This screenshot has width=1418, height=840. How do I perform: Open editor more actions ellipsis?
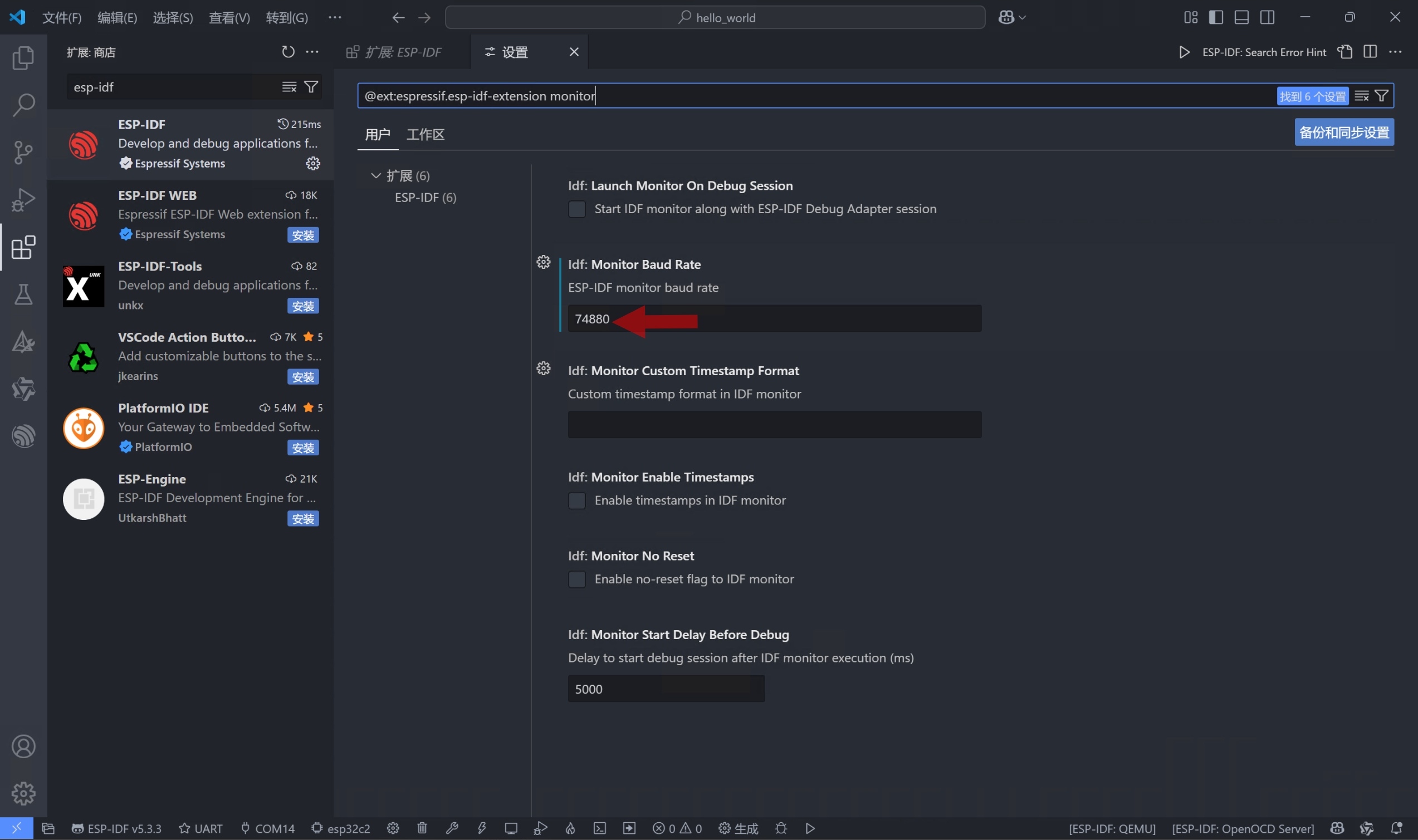(x=1395, y=52)
